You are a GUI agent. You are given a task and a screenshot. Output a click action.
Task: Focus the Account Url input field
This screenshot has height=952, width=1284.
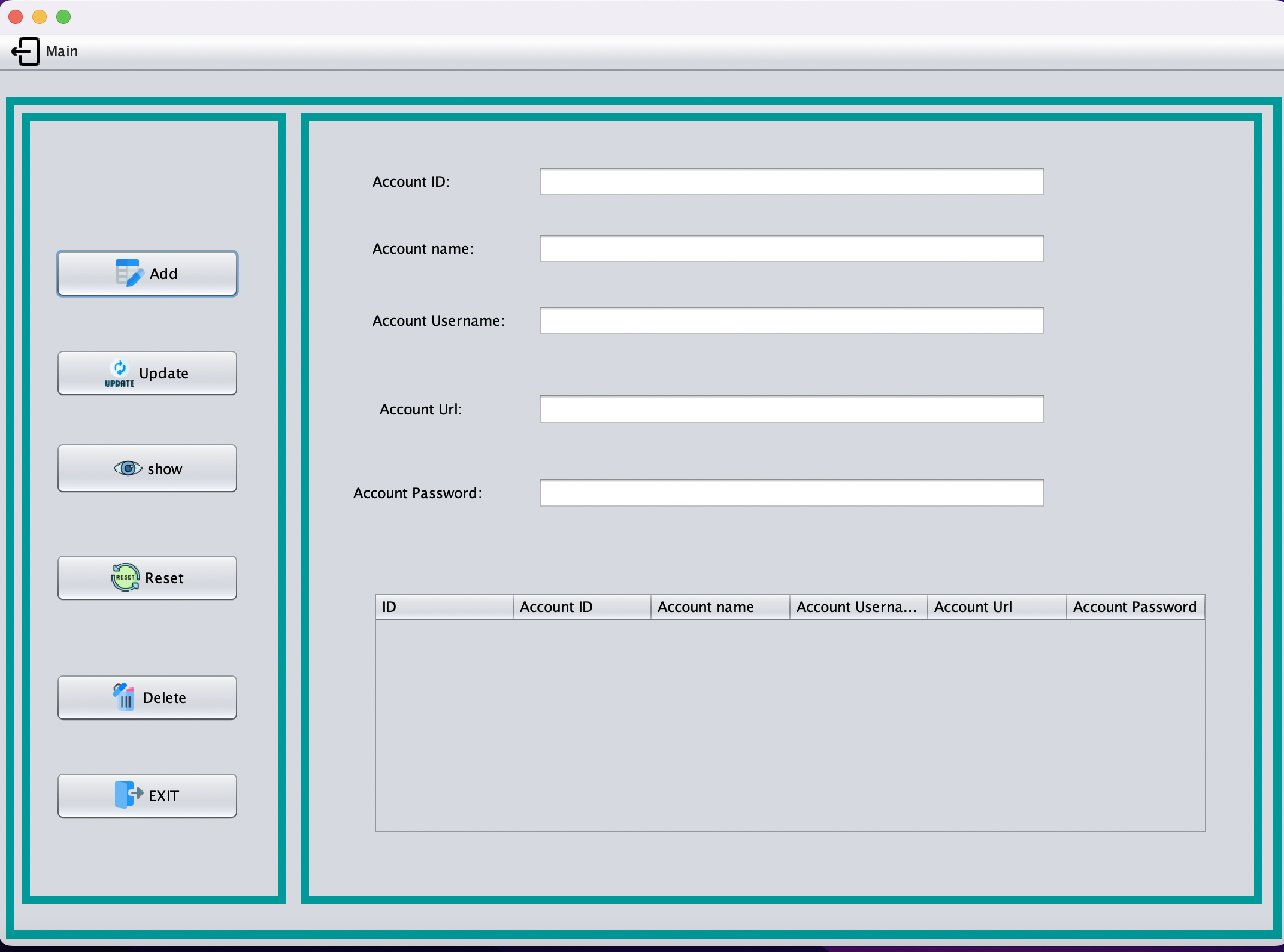click(792, 409)
